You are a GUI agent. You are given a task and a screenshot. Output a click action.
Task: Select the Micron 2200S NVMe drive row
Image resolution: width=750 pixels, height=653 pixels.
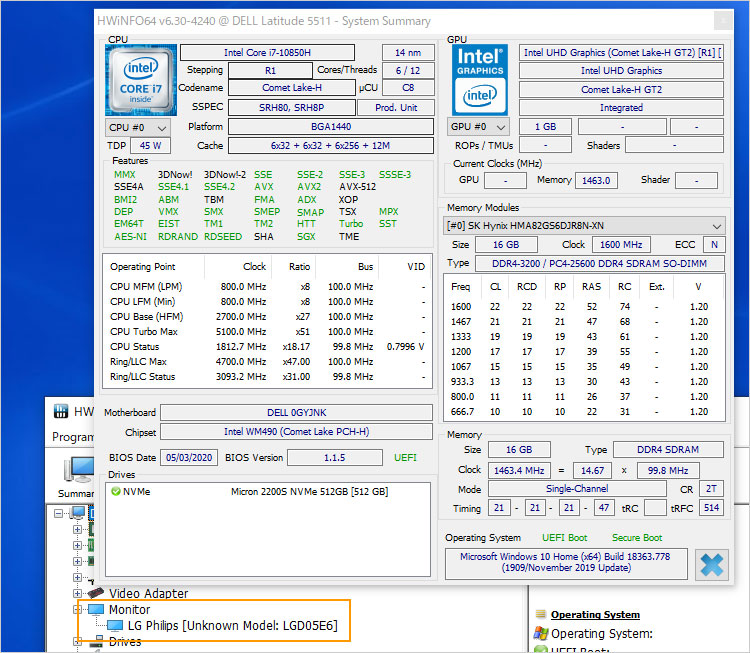(268, 491)
